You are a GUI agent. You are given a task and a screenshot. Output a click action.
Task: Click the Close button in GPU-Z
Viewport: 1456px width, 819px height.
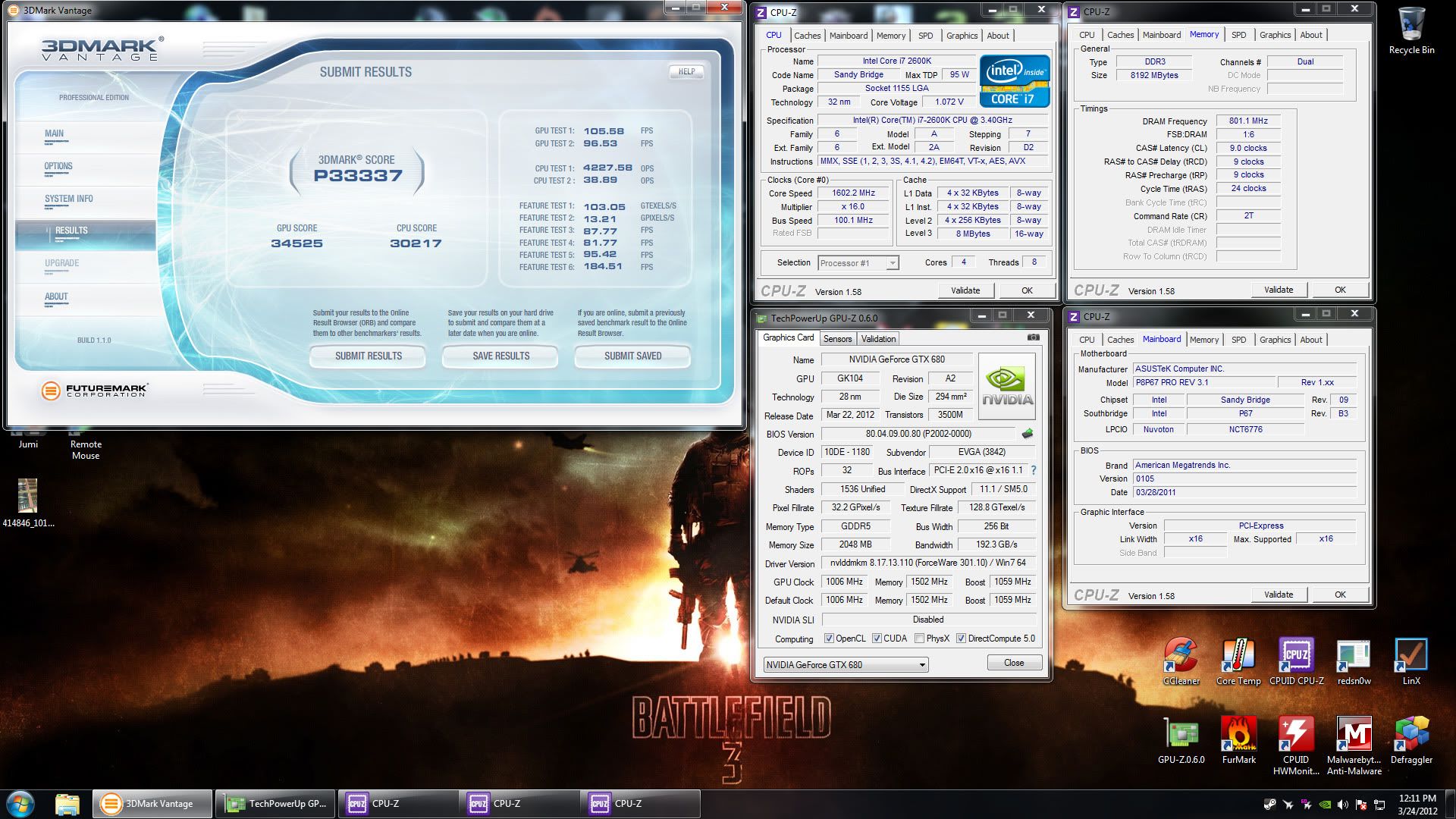(x=1014, y=663)
